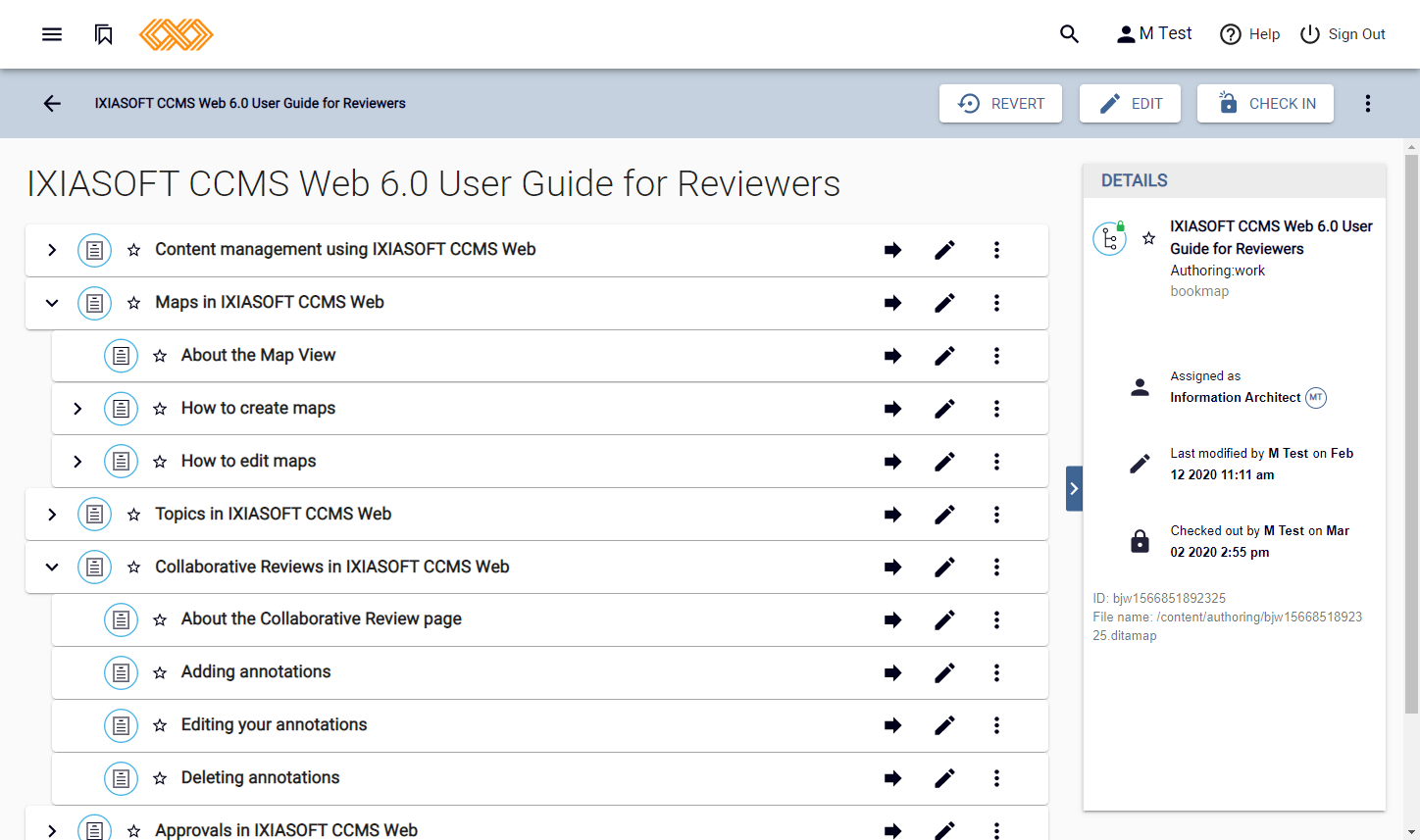Edit pencil for How to edit maps
1420x840 pixels.
(944, 462)
